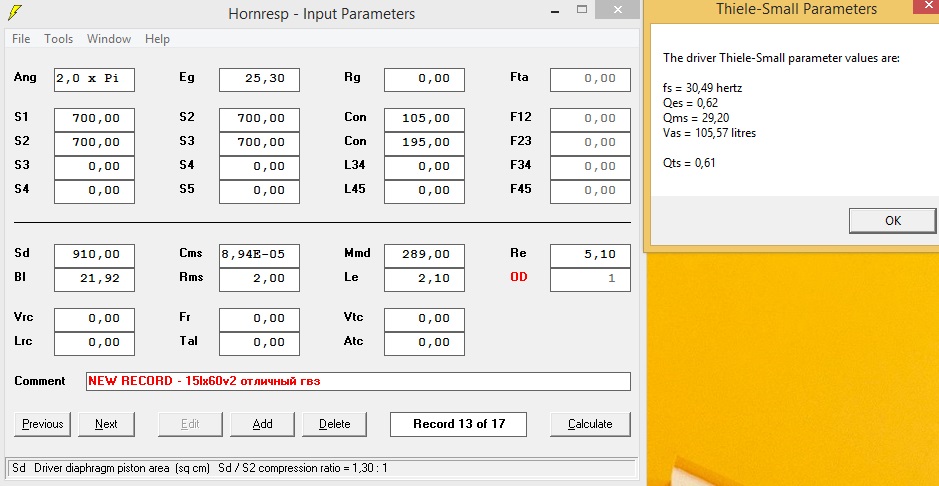Click the F23 input field
The image size is (939, 486).
pos(590,144)
